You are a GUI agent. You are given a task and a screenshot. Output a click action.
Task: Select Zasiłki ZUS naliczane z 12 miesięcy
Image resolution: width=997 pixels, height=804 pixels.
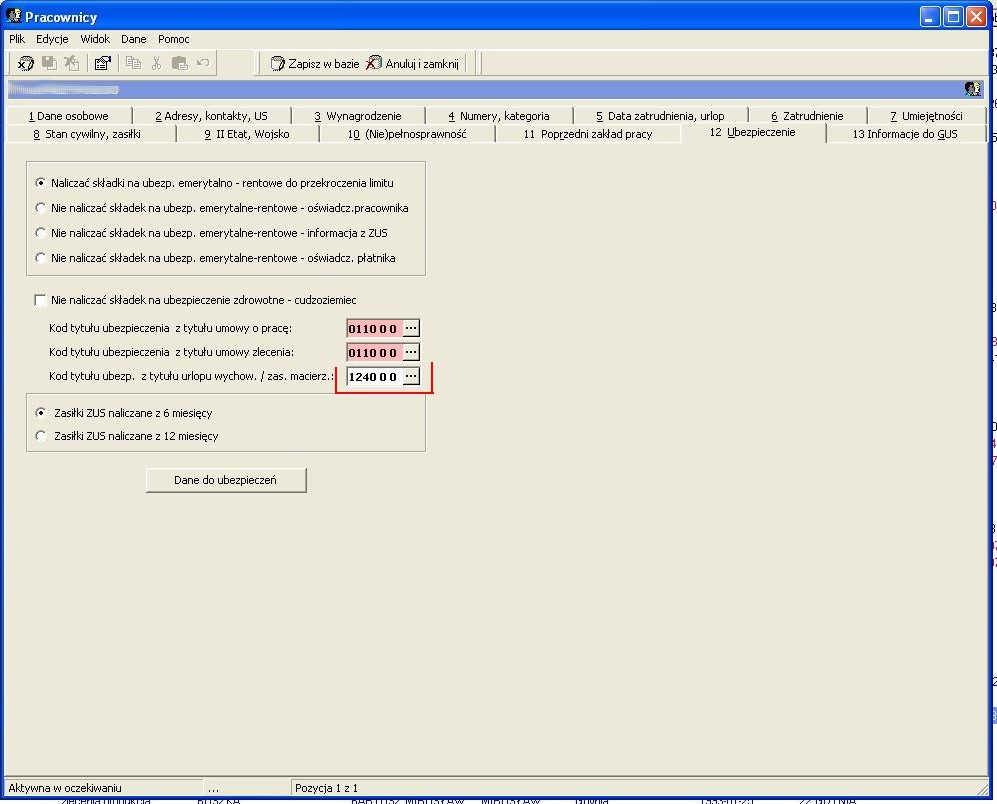click(x=127, y=436)
